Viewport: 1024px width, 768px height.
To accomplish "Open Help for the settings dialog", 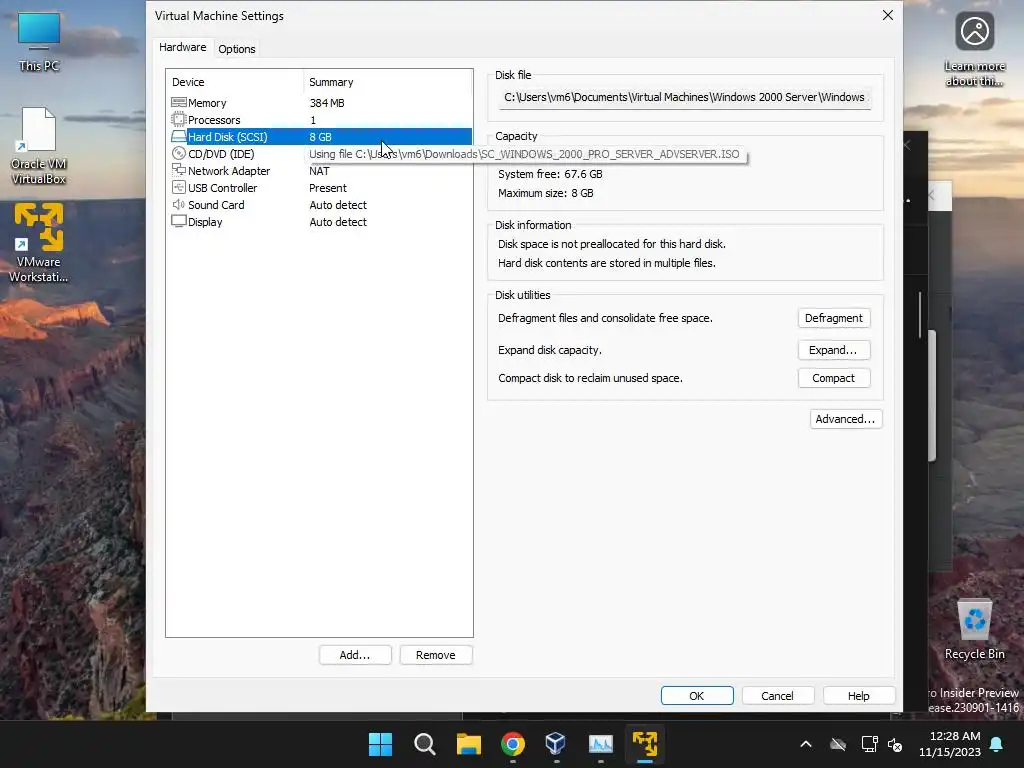I will pos(859,696).
